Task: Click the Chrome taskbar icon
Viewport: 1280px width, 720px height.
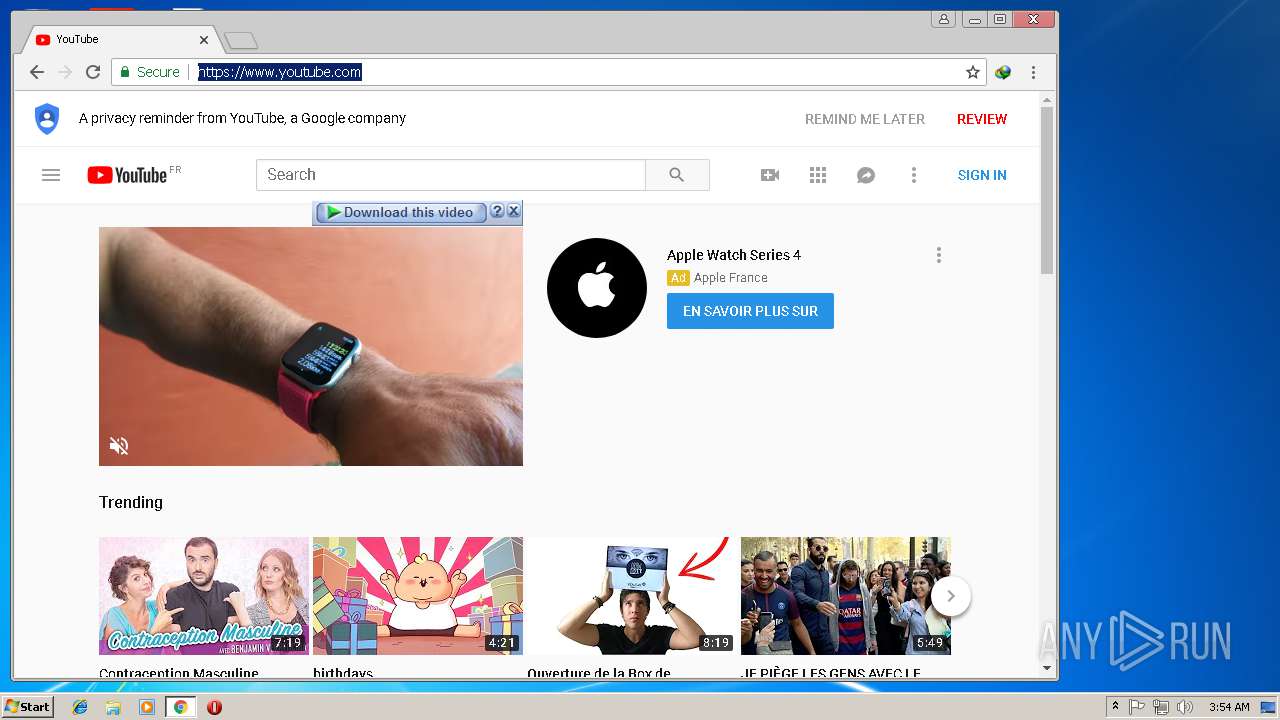Action: coord(181,707)
